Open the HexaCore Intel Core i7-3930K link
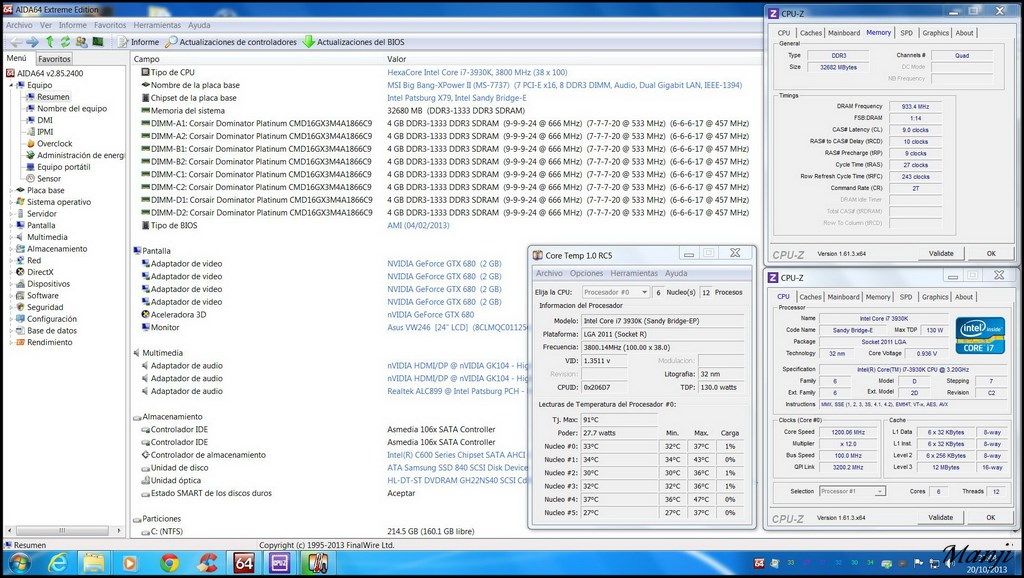 [x=477, y=72]
